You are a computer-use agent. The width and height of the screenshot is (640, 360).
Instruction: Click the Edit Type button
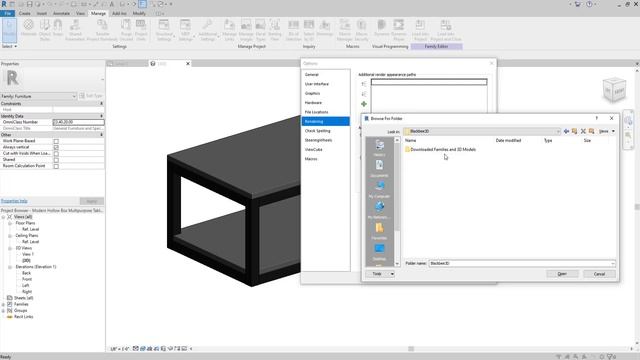[91, 96]
